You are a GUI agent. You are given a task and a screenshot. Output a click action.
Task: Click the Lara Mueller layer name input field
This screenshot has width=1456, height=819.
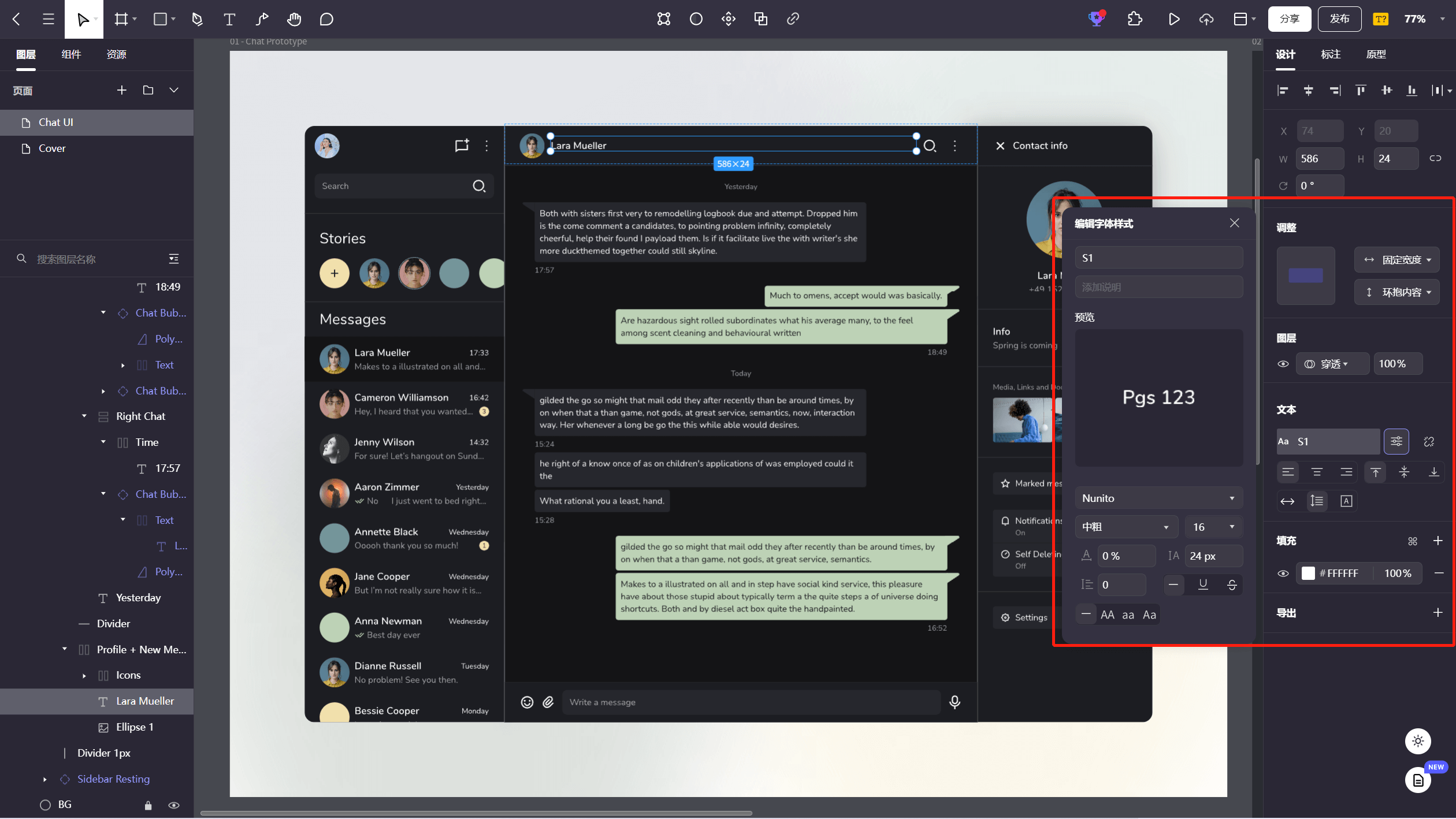(143, 701)
